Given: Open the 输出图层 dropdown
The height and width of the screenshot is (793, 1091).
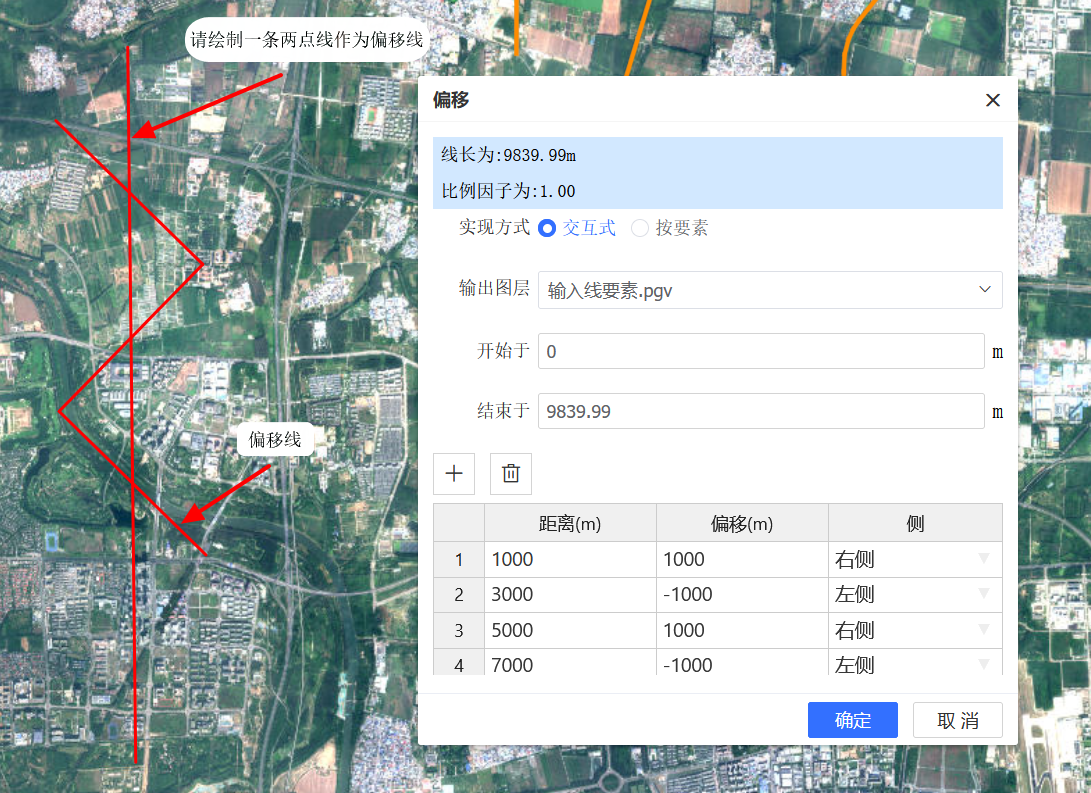Looking at the screenshot, I should (x=769, y=290).
